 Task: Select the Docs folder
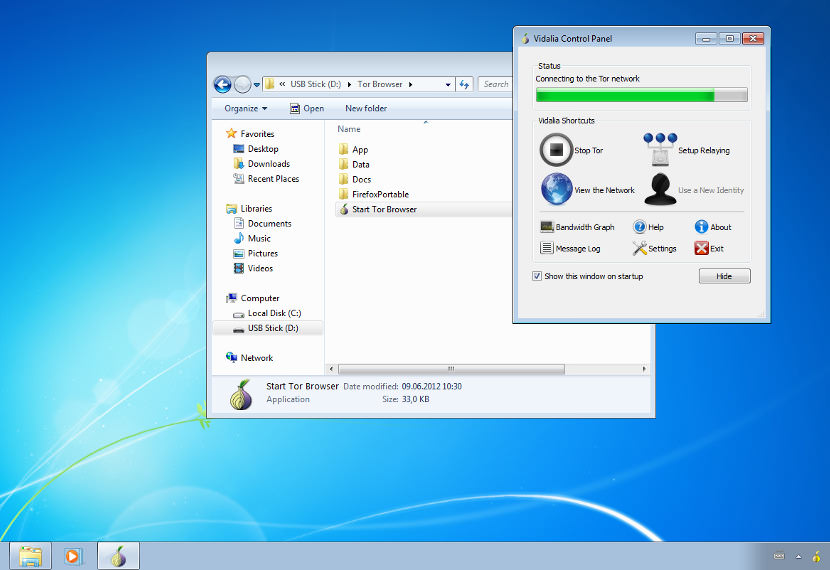(355, 179)
